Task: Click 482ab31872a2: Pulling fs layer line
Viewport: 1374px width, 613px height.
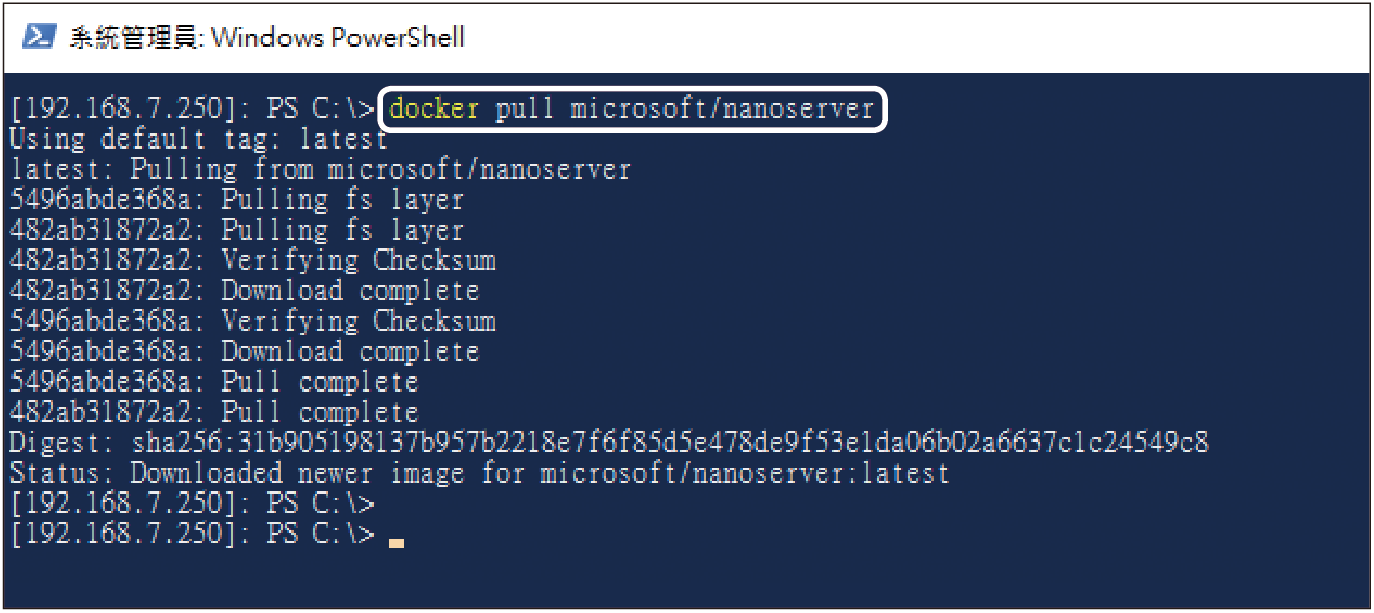Action: pyautogui.click(x=237, y=230)
